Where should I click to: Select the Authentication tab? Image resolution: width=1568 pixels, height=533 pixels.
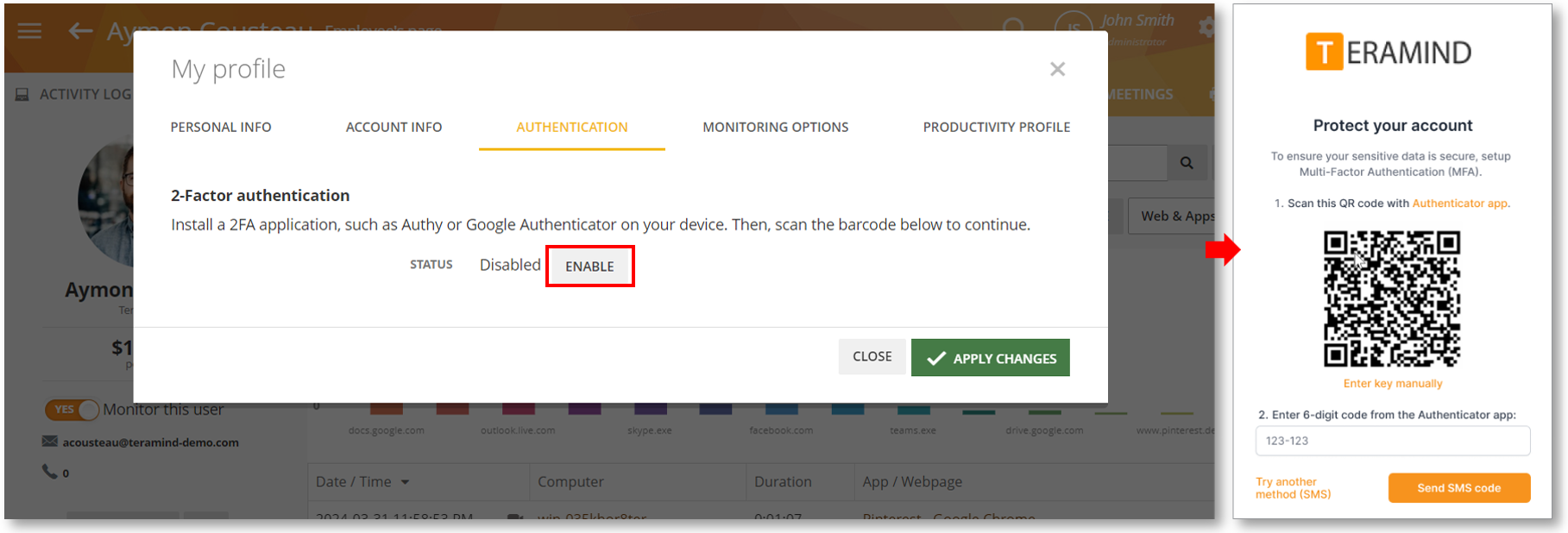572,127
